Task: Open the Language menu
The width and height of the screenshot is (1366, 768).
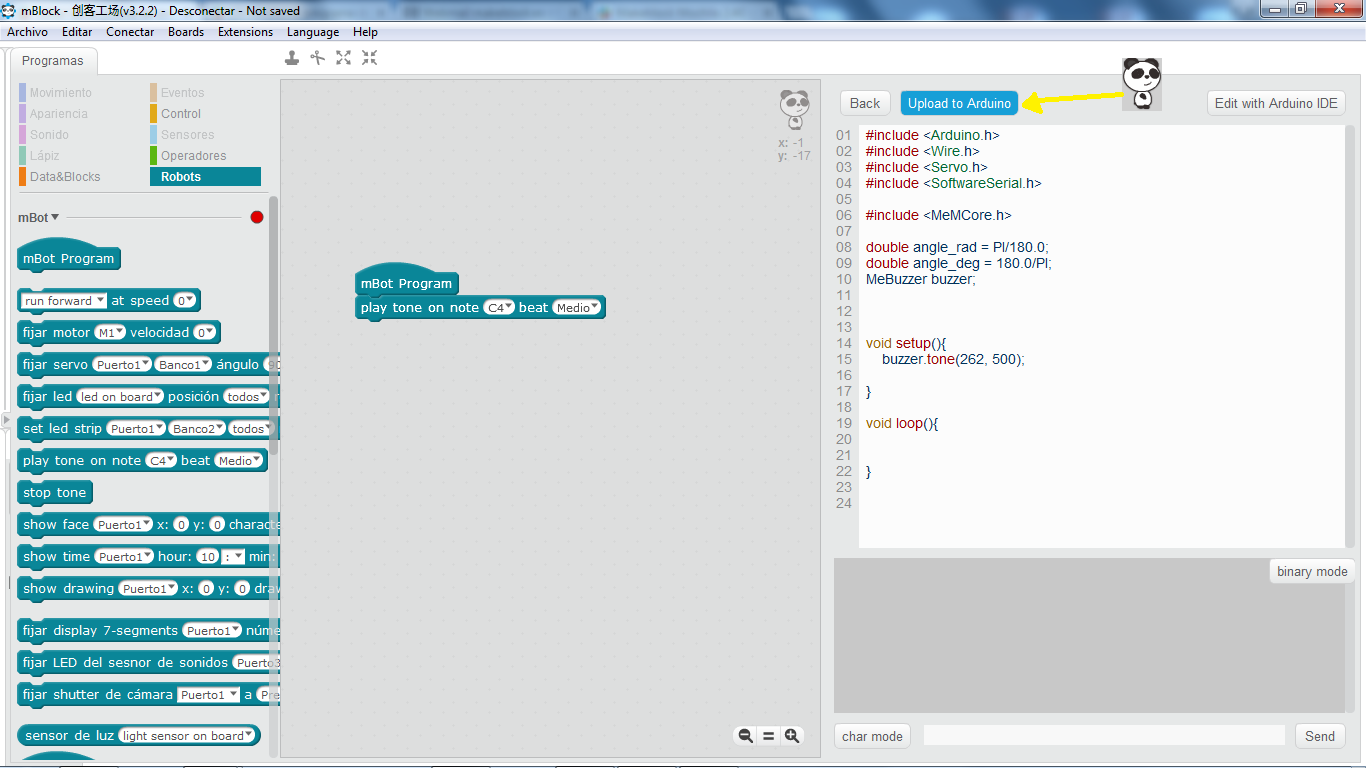Action: (313, 32)
